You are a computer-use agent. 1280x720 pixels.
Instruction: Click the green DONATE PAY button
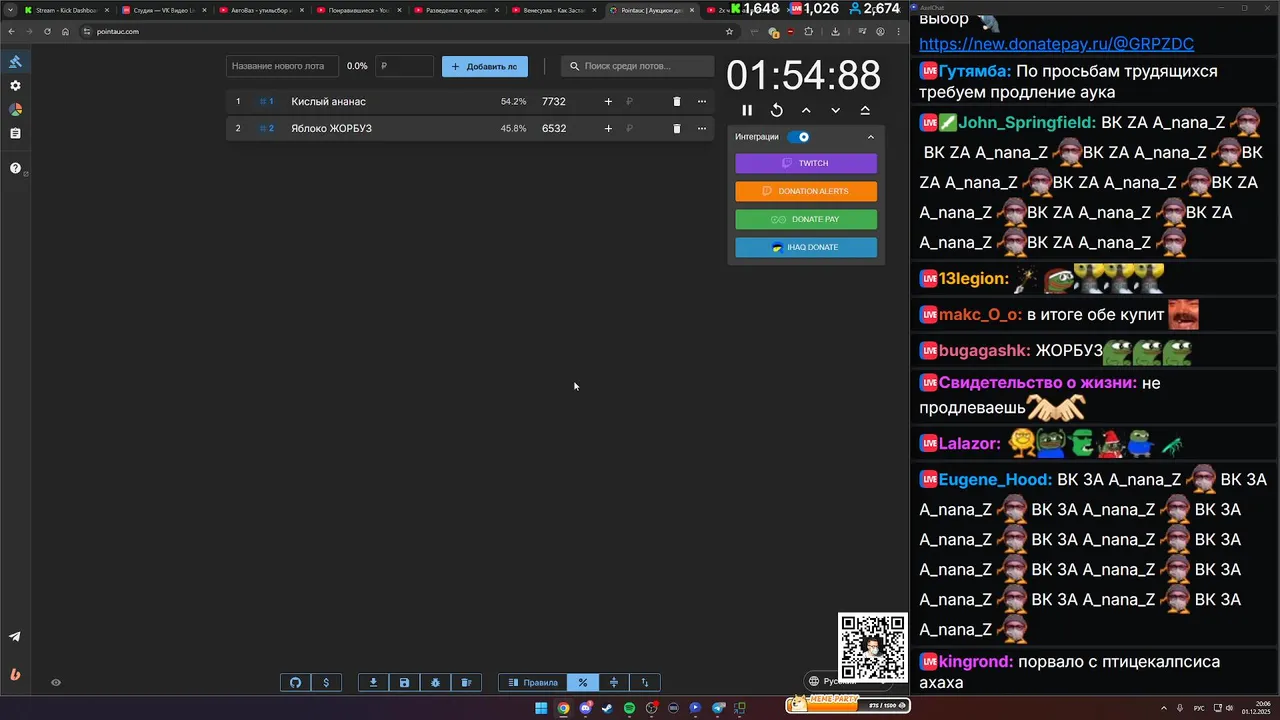tap(806, 219)
